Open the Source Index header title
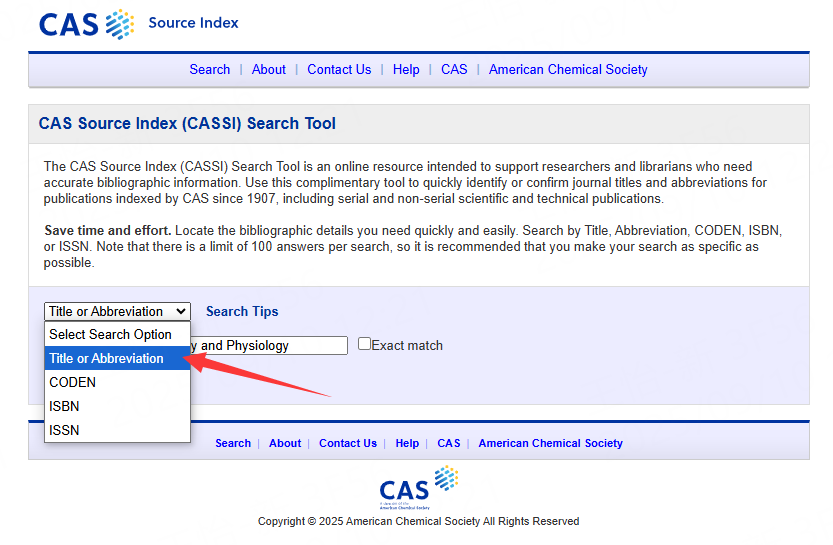 (193, 23)
